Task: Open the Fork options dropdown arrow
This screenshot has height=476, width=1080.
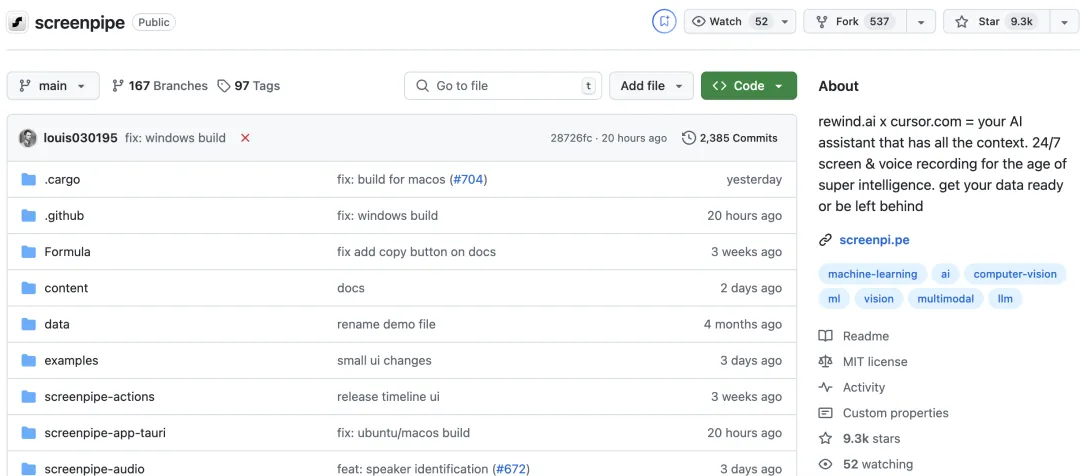Action: pyautogui.click(x=921, y=22)
